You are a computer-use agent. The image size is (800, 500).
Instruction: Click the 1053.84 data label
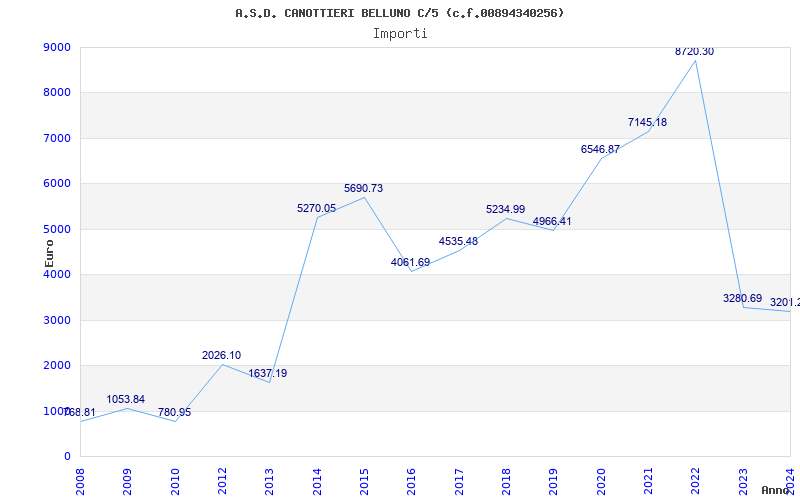[x=126, y=399]
